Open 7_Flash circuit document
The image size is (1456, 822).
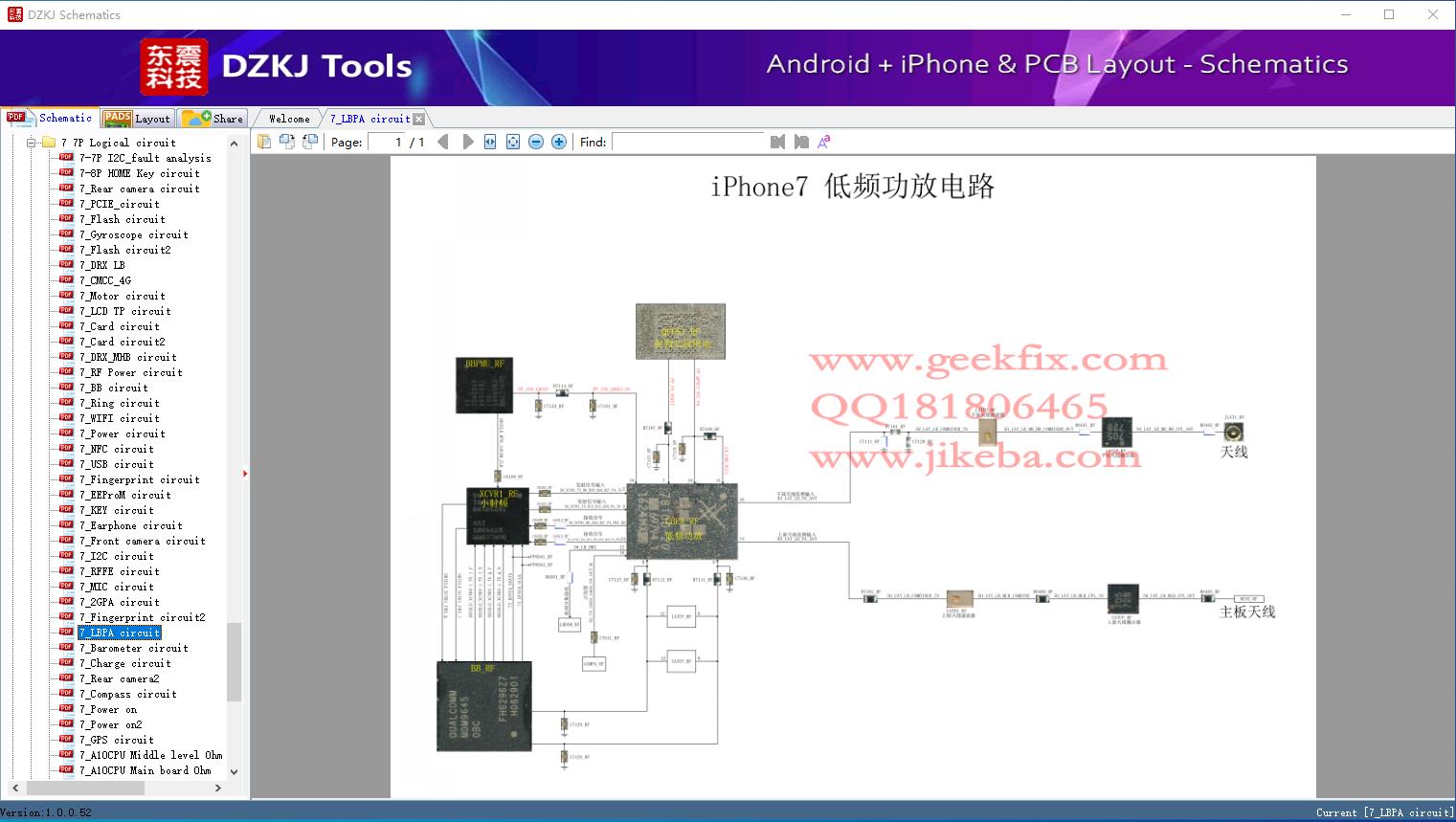click(123, 219)
